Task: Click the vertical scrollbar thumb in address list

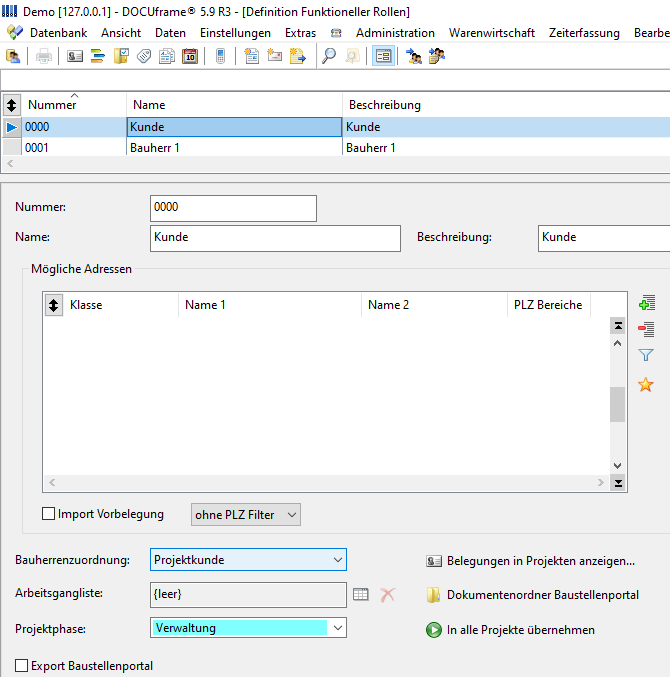Action: pyautogui.click(x=618, y=405)
